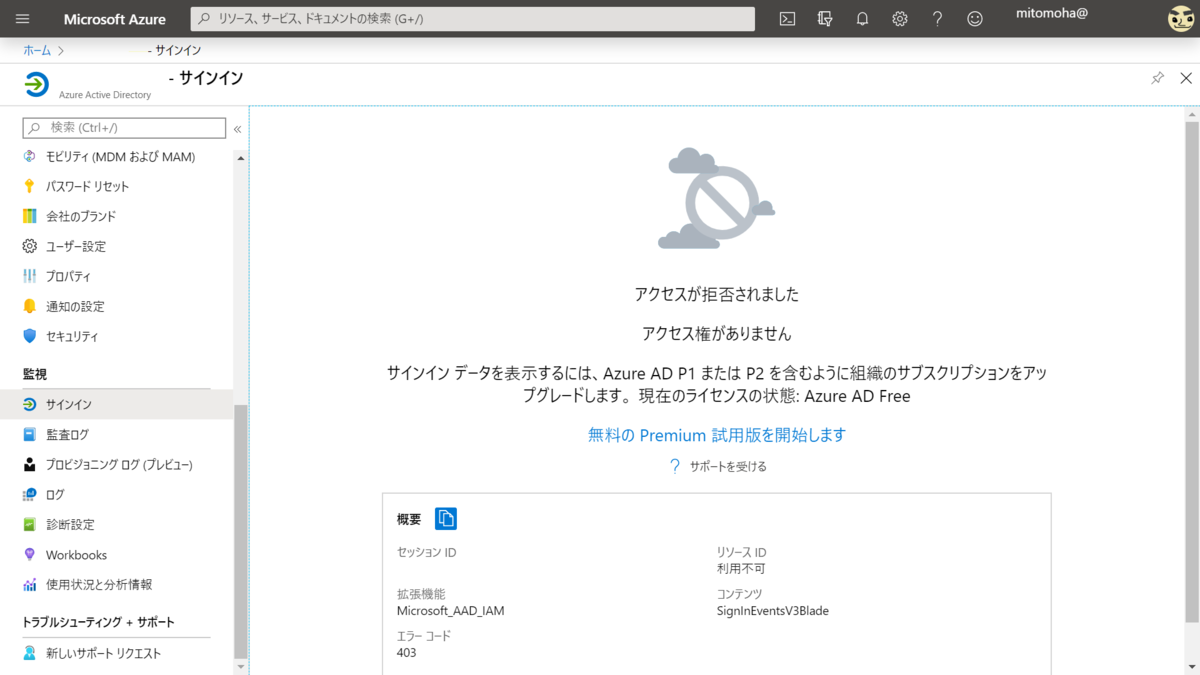Open the help question mark
The image size is (1200, 675).
(x=937, y=19)
